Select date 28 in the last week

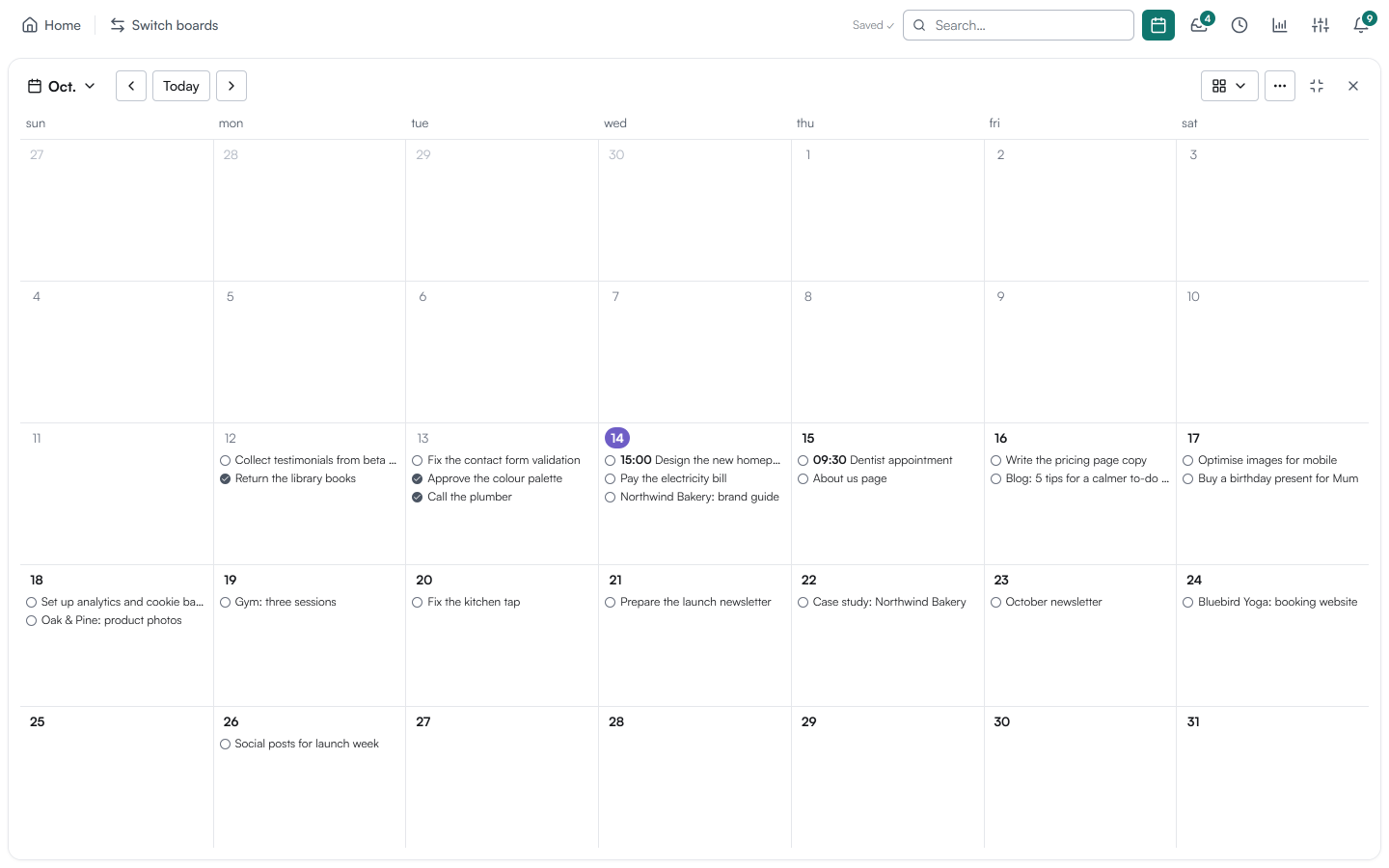click(x=616, y=721)
